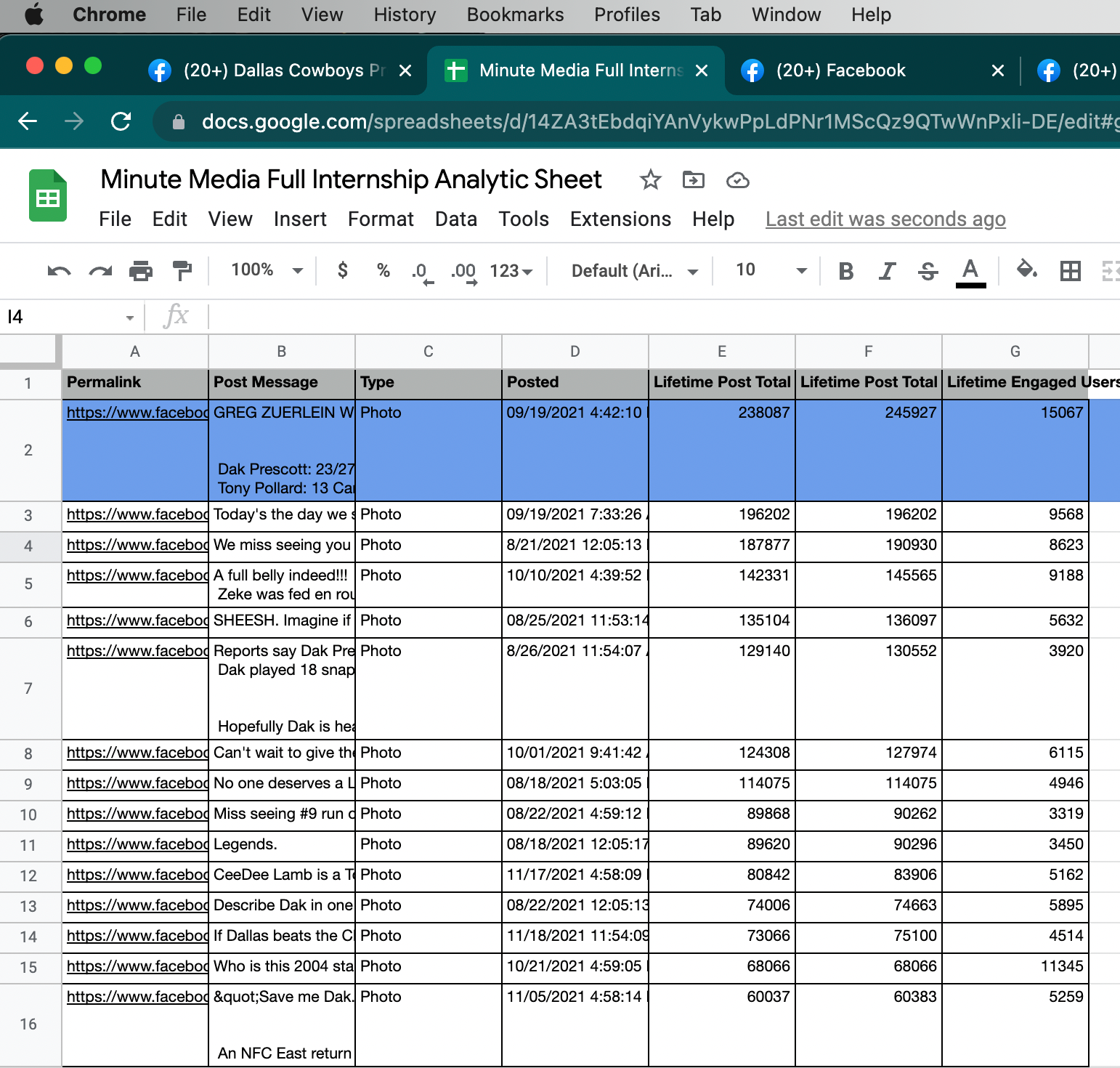Open the fill color bucket
Image resolution: width=1120 pixels, height=1068 pixels.
pyautogui.click(x=1026, y=270)
